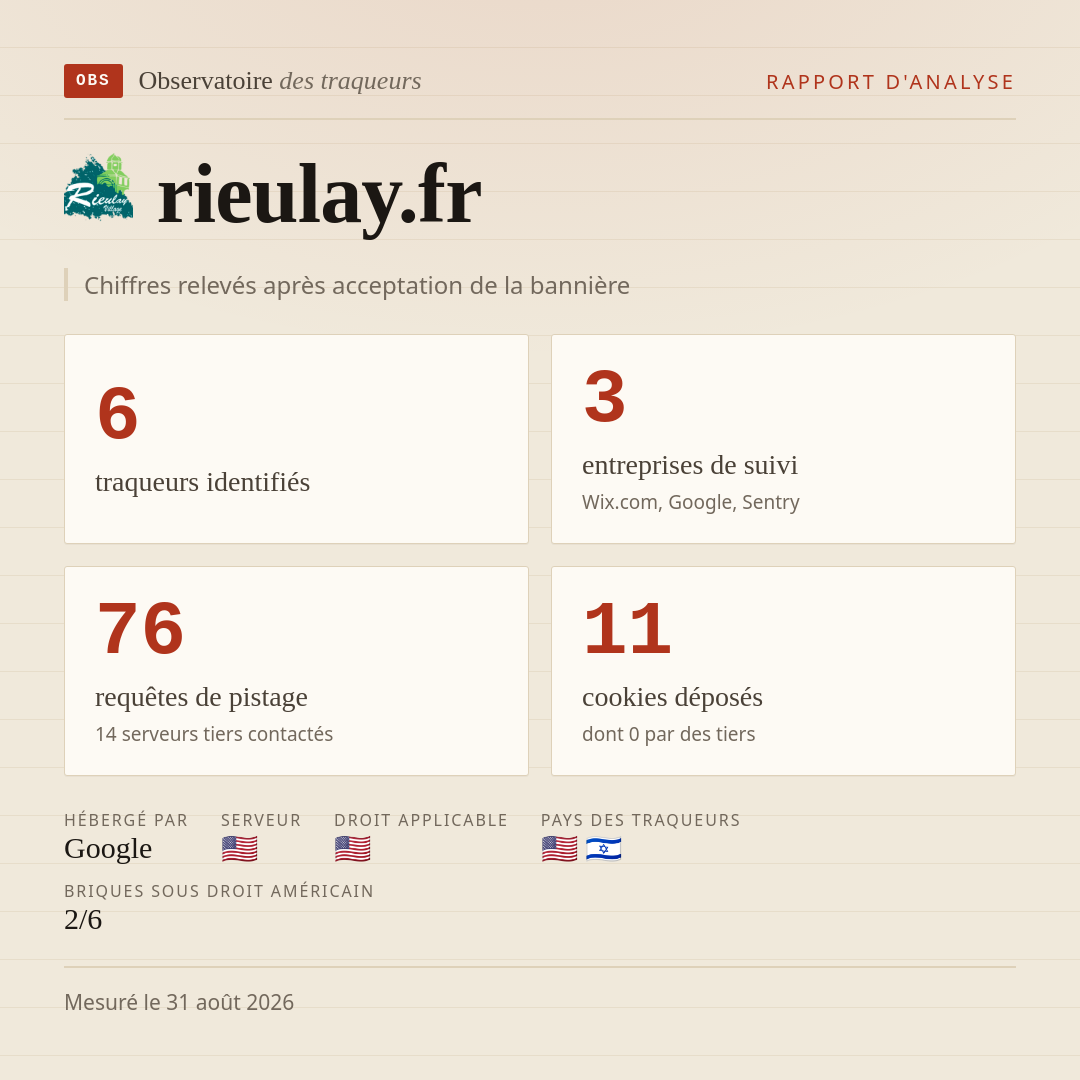1080x1080 pixels.
Task: Click the US flag under Pays des traqueurs
Action: pos(559,849)
